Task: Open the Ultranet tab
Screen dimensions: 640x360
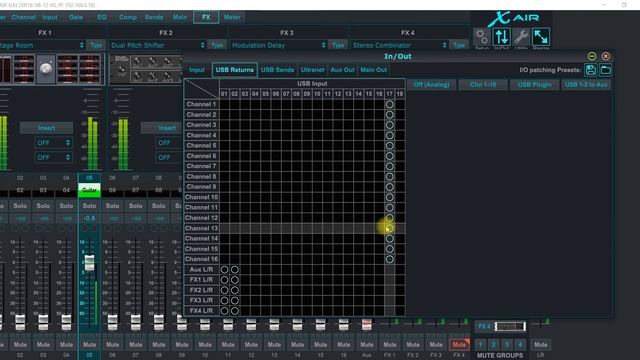Action: click(312, 70)
